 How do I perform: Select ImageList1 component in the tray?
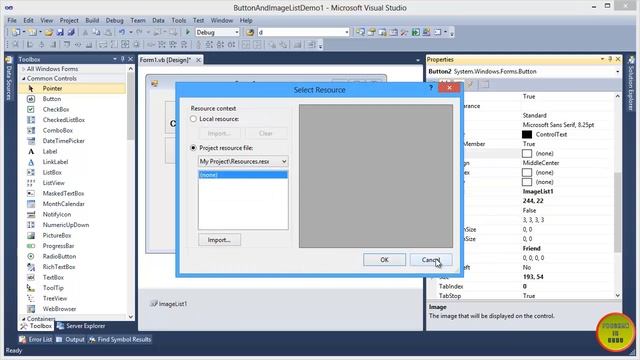[169, 304]
